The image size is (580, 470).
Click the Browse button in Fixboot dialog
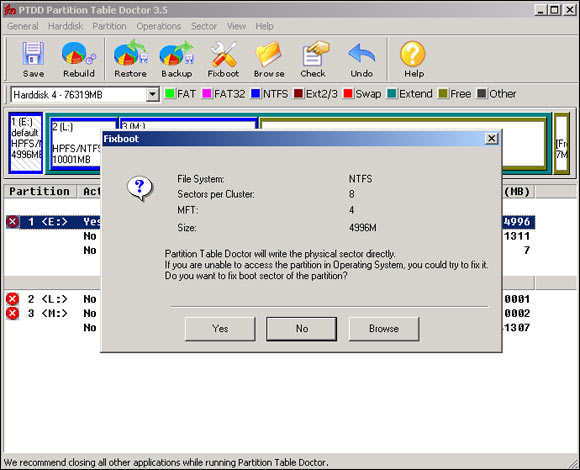384,328
